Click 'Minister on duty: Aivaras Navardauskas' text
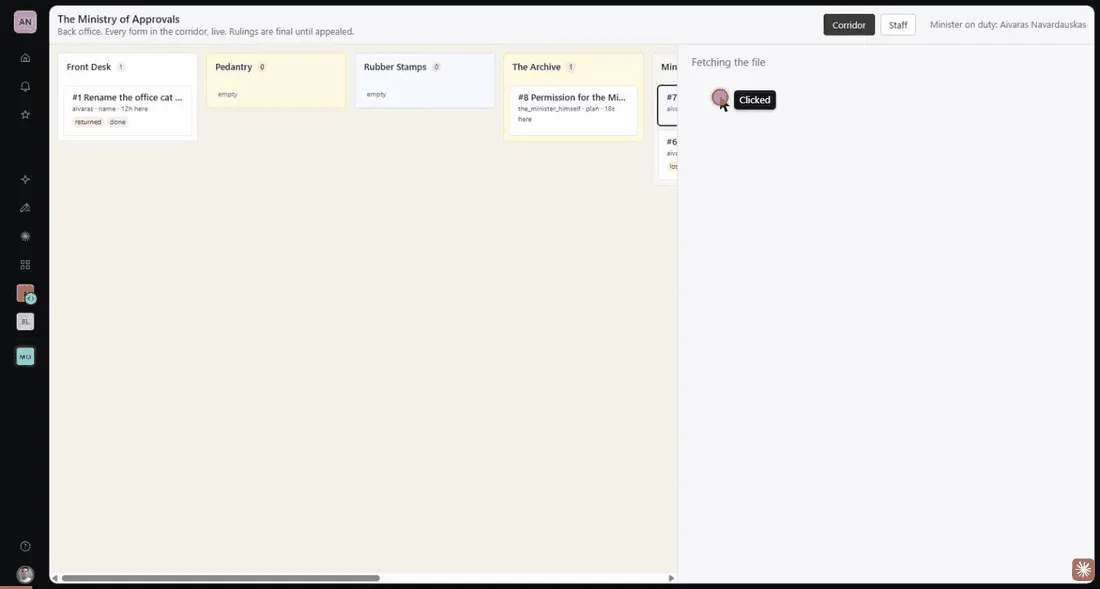This screenshot has height=589, width=1100. coord(1008,25)
